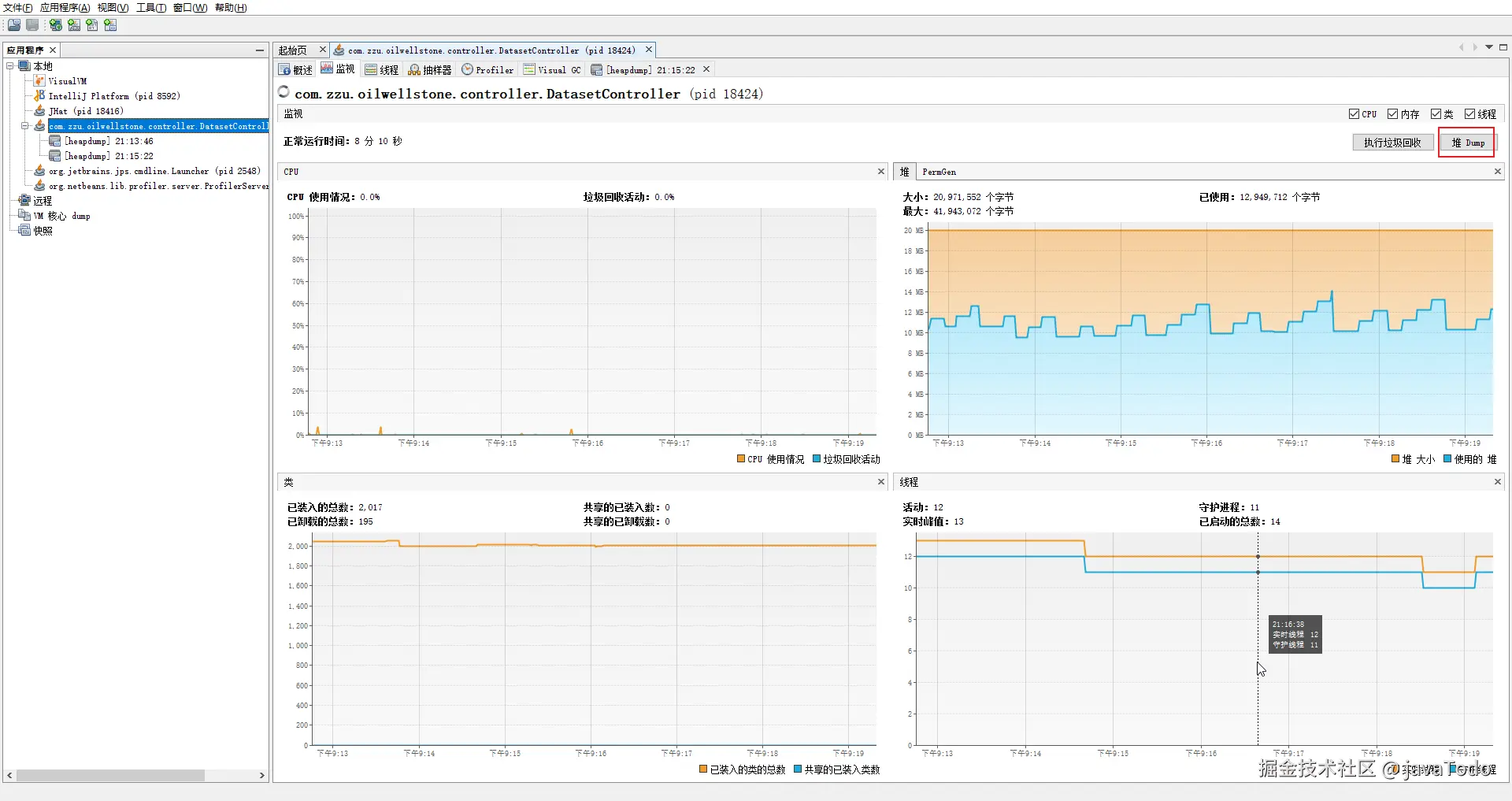Switch to the 抽样器 tab
The height and width of the screenshot is (801, 1512).
[430, 70]
